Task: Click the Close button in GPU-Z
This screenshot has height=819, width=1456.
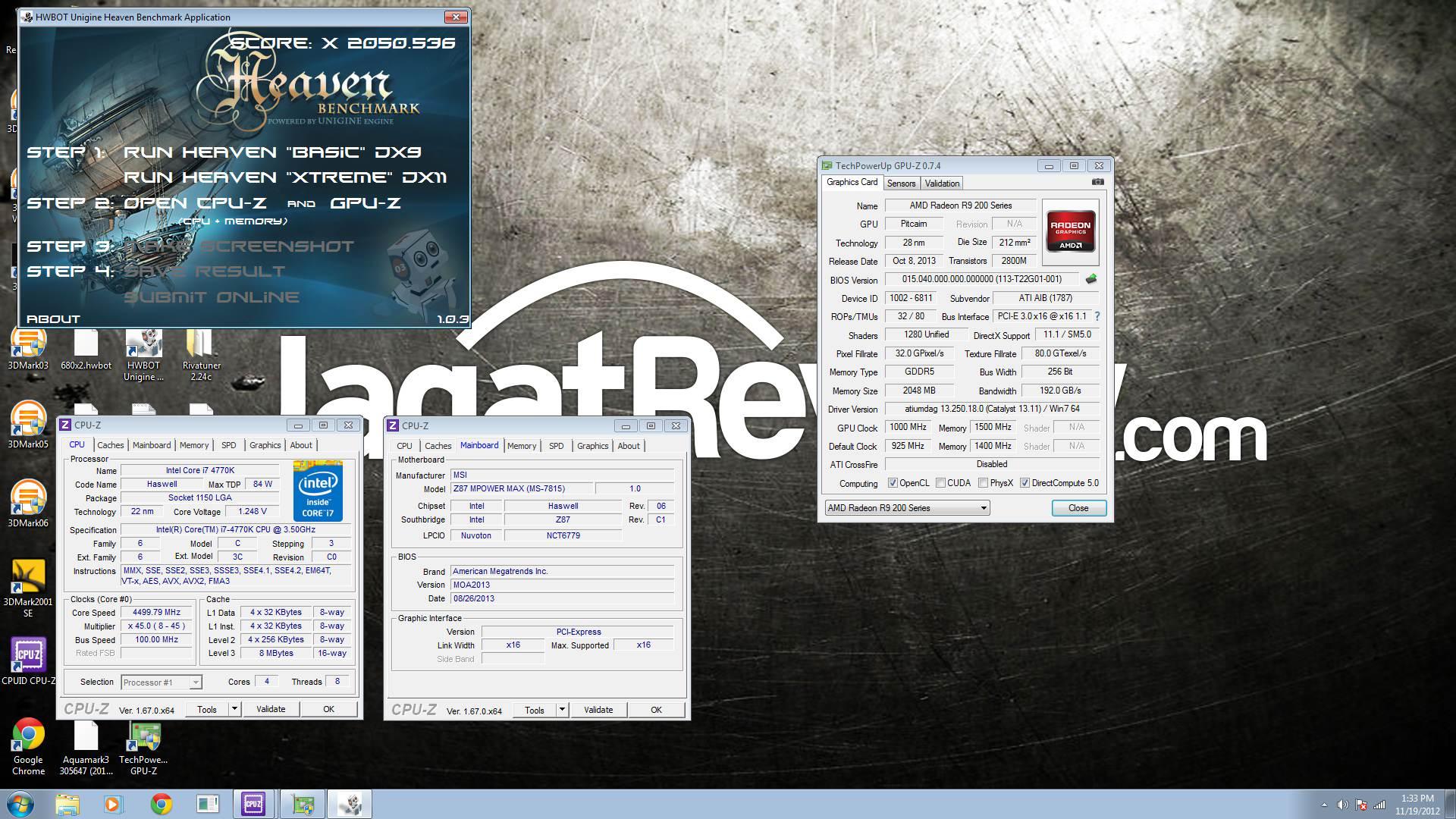Action: coord(1078,508)
